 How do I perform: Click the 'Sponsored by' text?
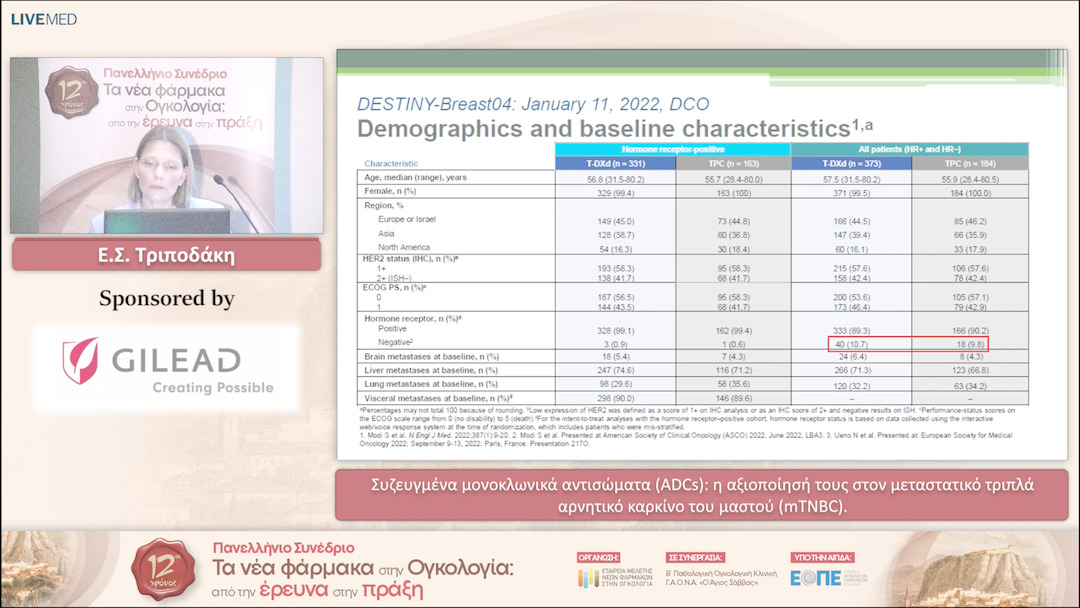click(x=166, y=298)
